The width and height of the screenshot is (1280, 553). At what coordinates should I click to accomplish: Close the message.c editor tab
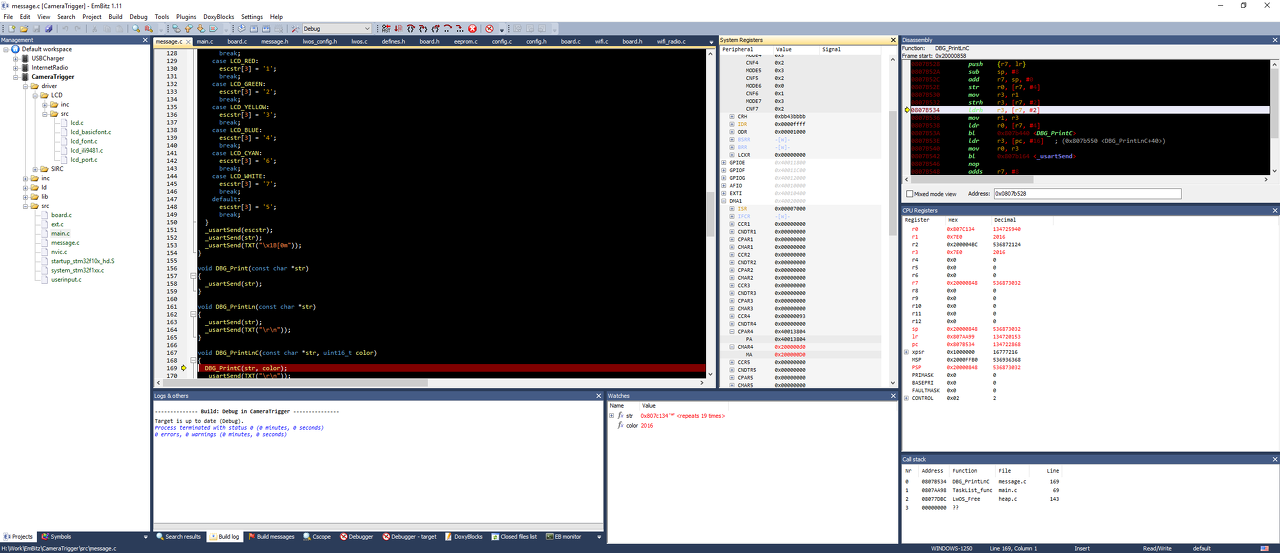(x=188, y=42)
